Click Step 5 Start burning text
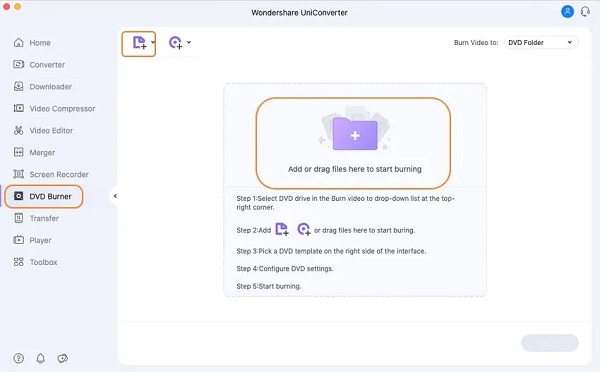The image size is (600, 372). (x=269, y=286)
